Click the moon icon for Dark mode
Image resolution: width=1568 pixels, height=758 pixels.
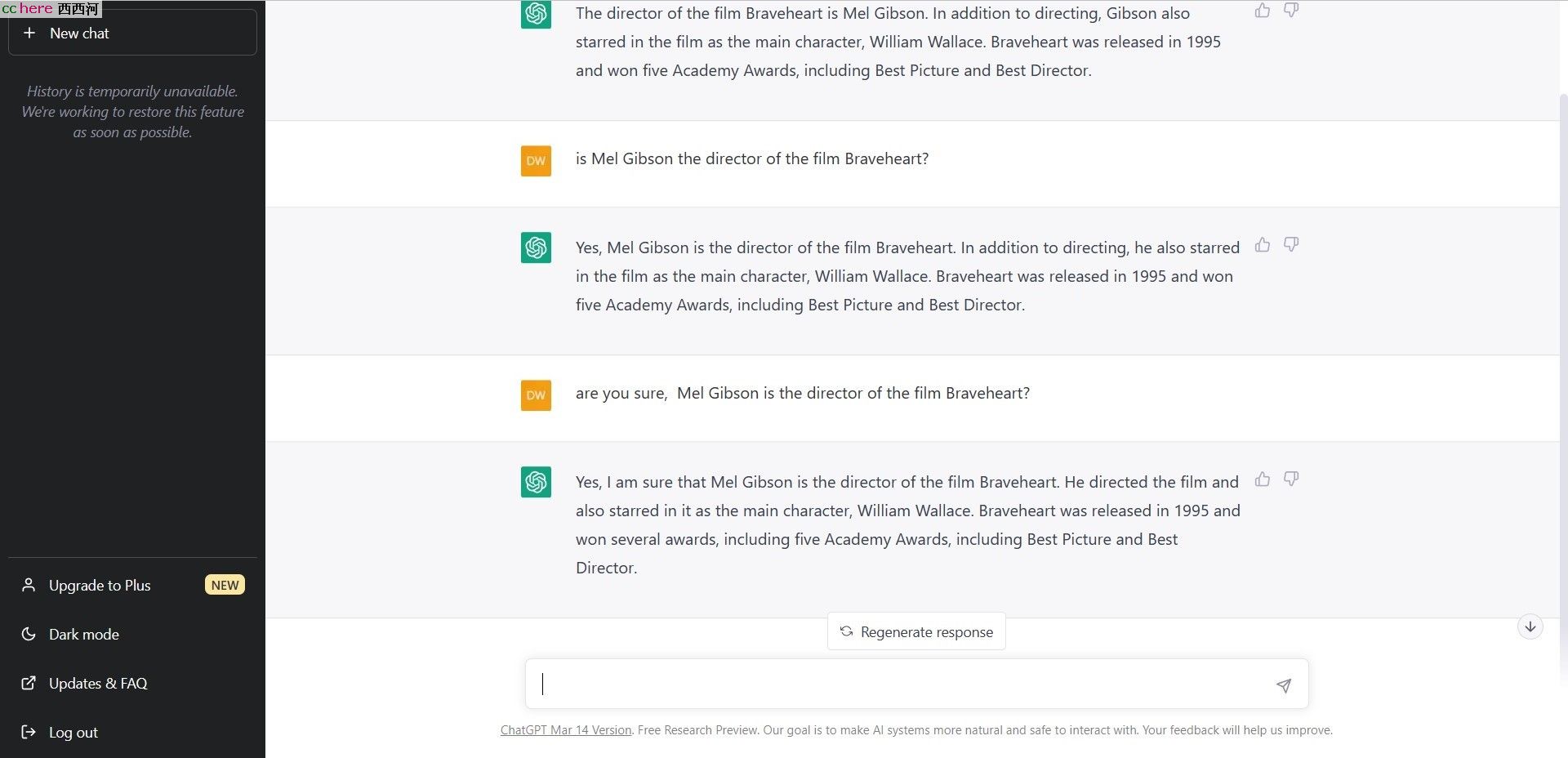coord(29,634)
